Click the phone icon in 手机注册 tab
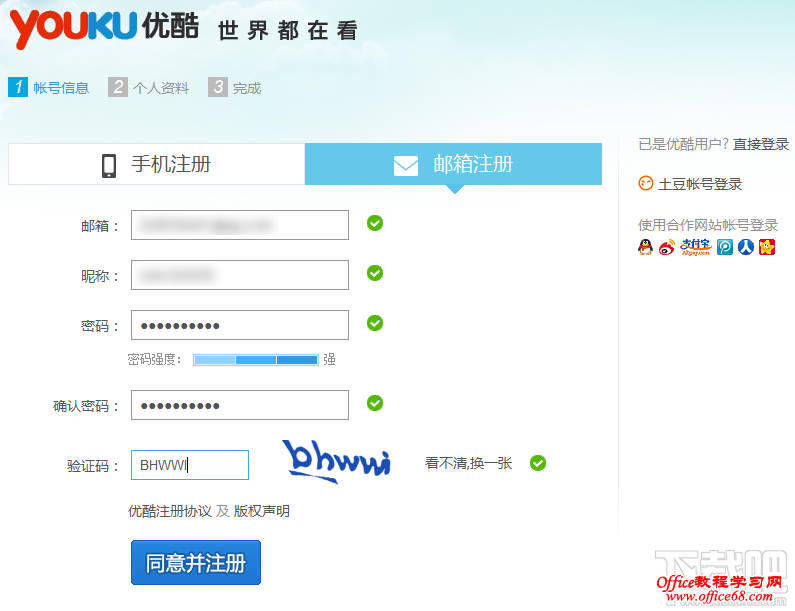This screenshot has height=611, width=795. pyautogui.click(x=109, y=165)
